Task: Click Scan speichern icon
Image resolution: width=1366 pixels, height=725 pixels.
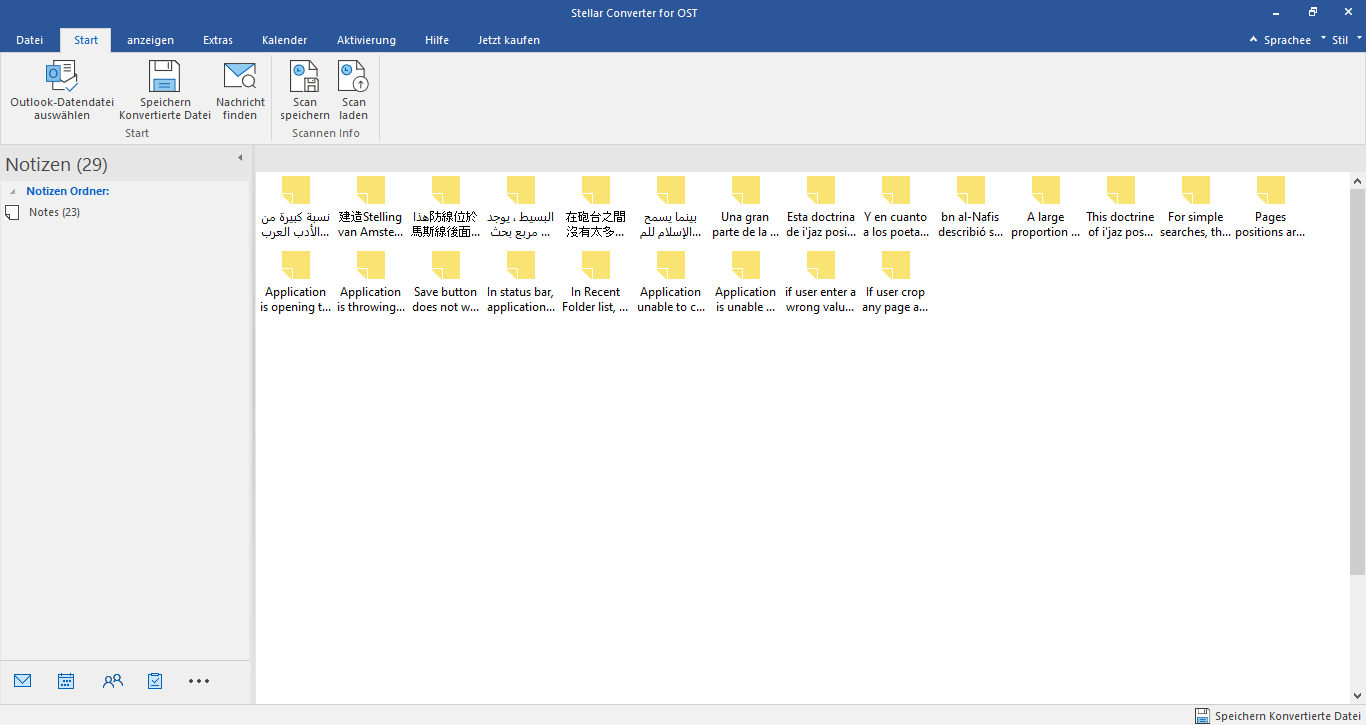Action: (304, 77)
